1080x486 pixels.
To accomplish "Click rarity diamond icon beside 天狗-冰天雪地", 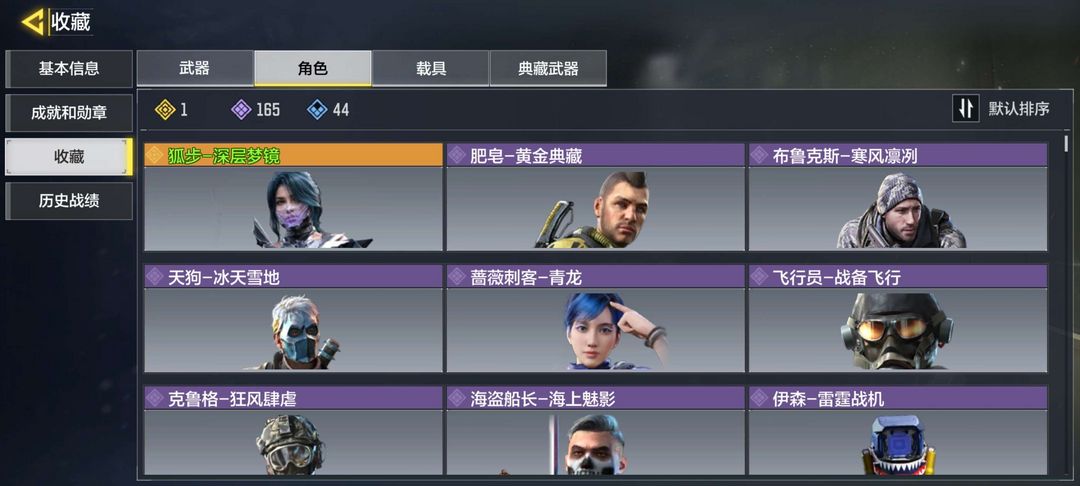I will [154, 277].
